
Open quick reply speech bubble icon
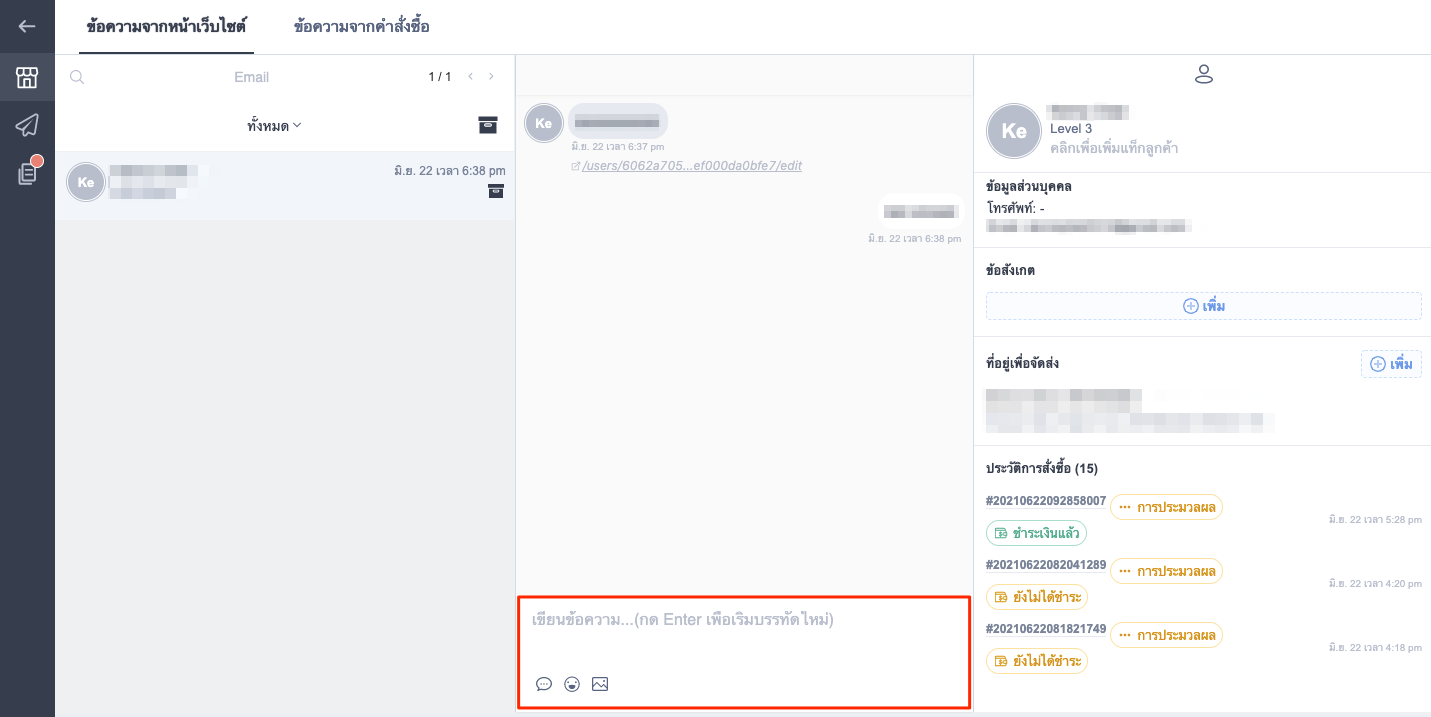point(544,684)
